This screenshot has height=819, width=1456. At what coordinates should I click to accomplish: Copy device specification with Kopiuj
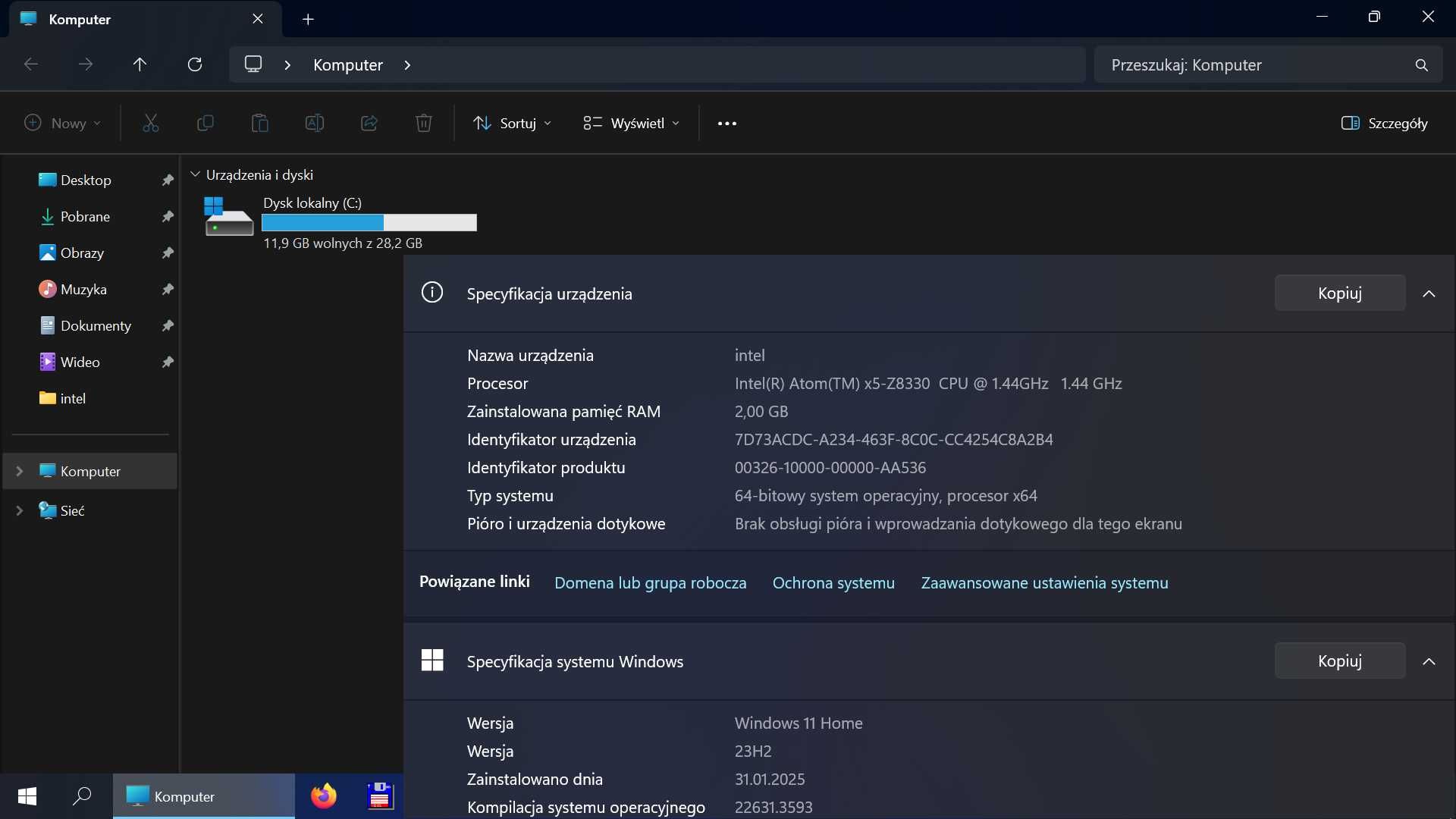pyautogui.click(x=1340, y=293)
